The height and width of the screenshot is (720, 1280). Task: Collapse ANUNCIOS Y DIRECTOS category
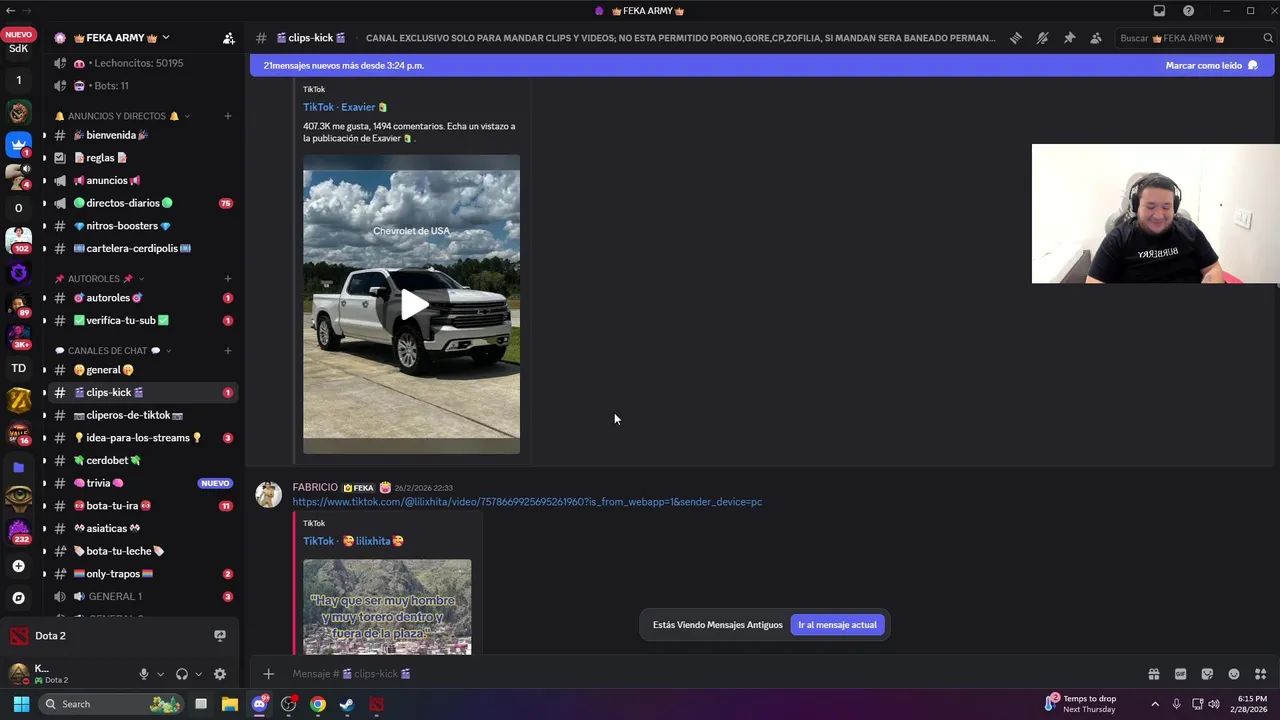[x=123, y=116]
